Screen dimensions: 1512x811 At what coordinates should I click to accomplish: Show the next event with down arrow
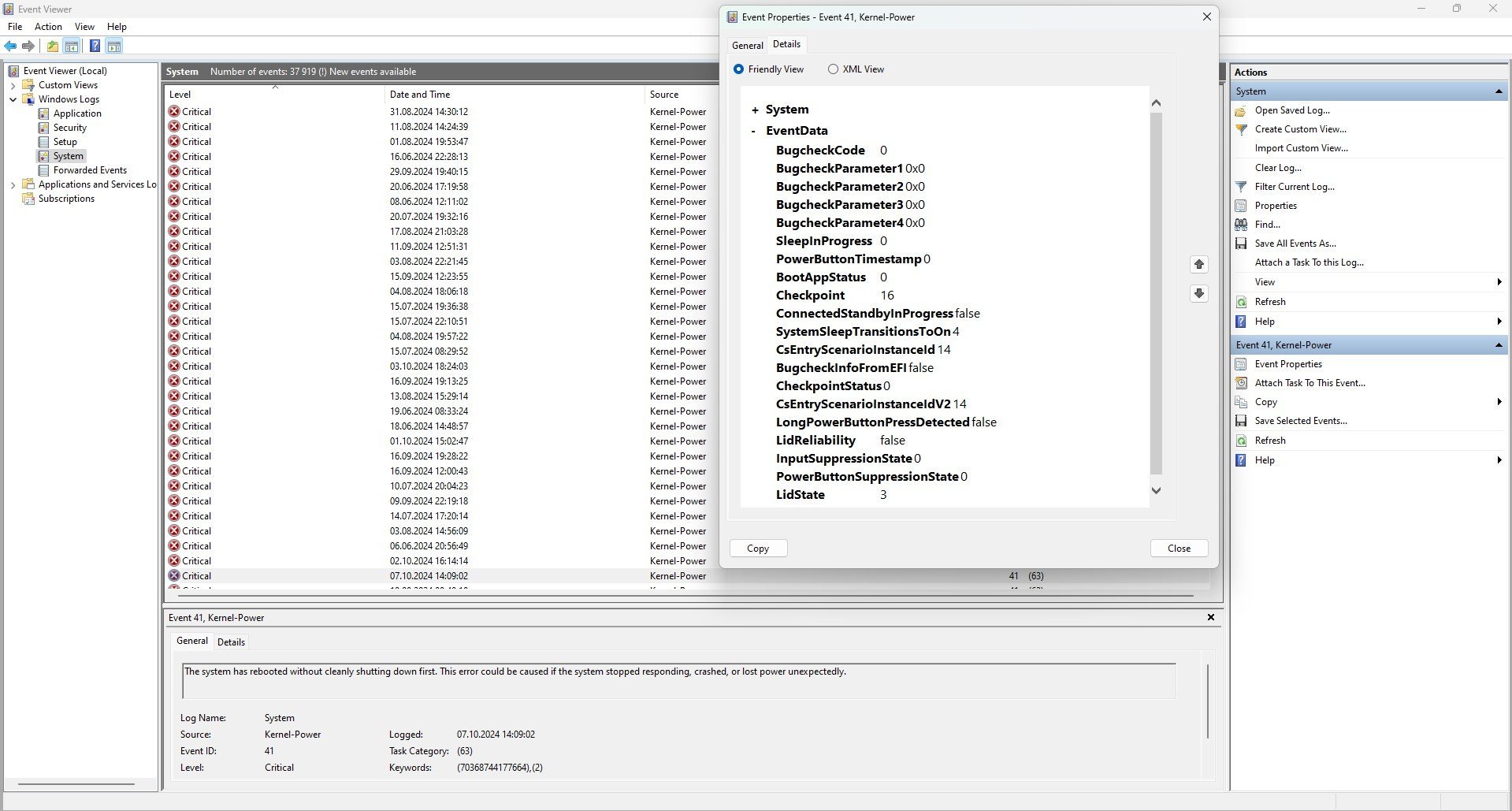[x=1199, y=293]
